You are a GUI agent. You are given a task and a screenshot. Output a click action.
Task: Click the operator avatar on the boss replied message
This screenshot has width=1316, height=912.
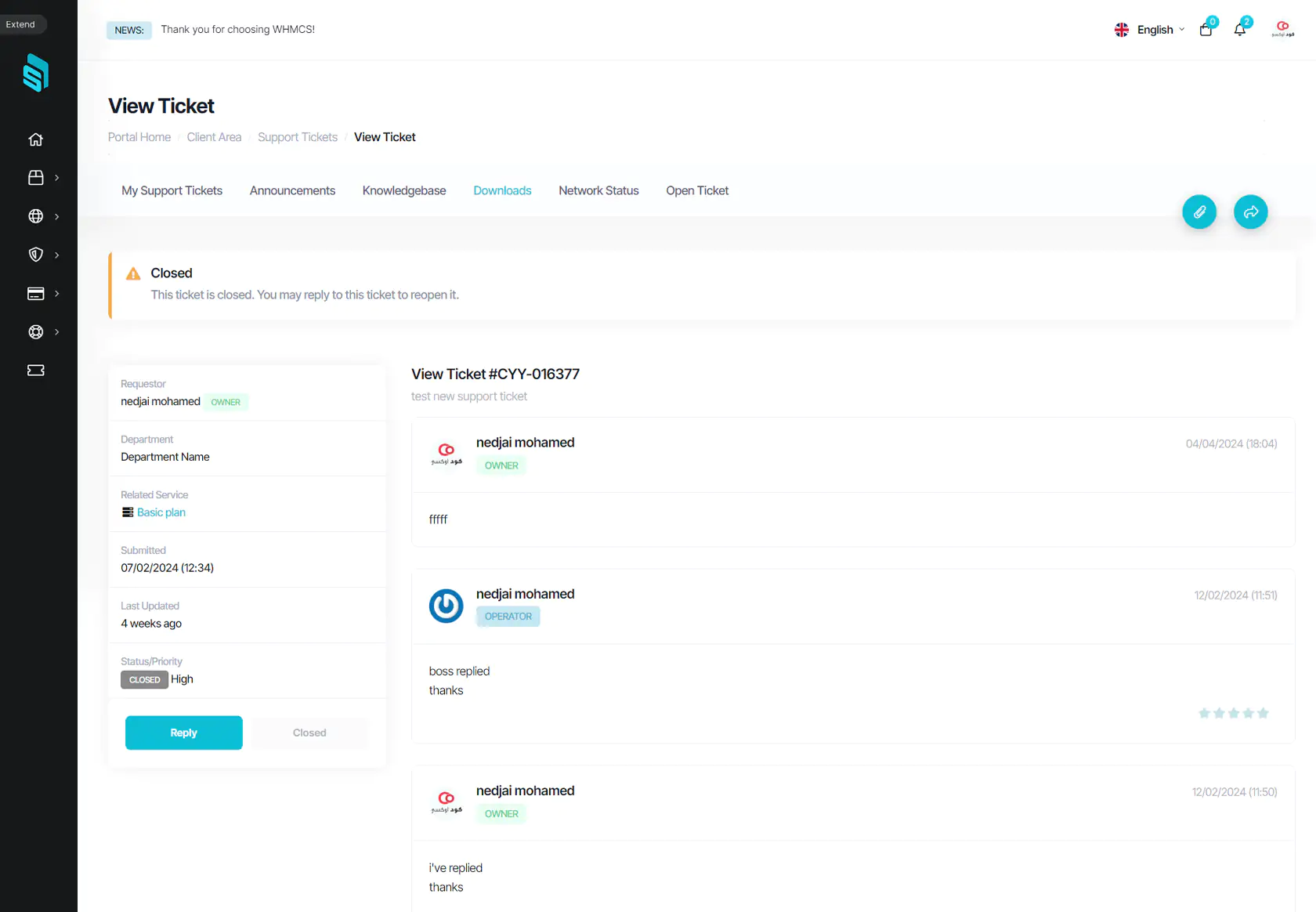[x=446, y=606]
